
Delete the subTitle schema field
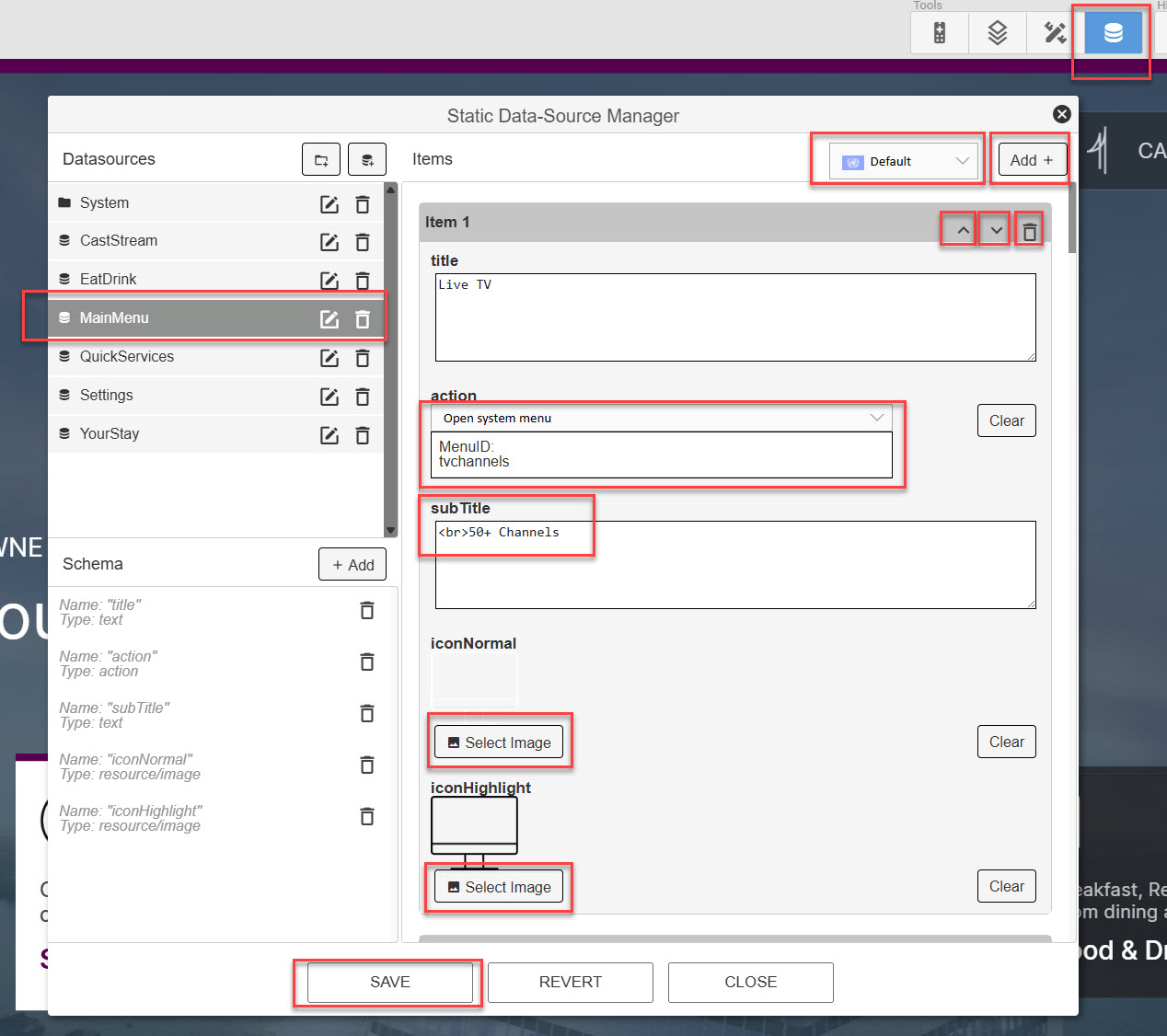click(x=366, y=714)
